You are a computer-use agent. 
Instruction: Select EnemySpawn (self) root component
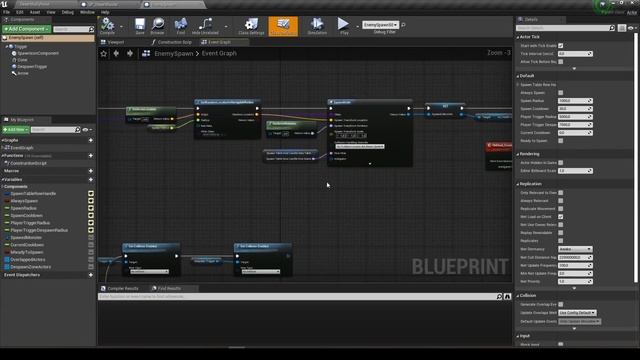coord(48,38)
